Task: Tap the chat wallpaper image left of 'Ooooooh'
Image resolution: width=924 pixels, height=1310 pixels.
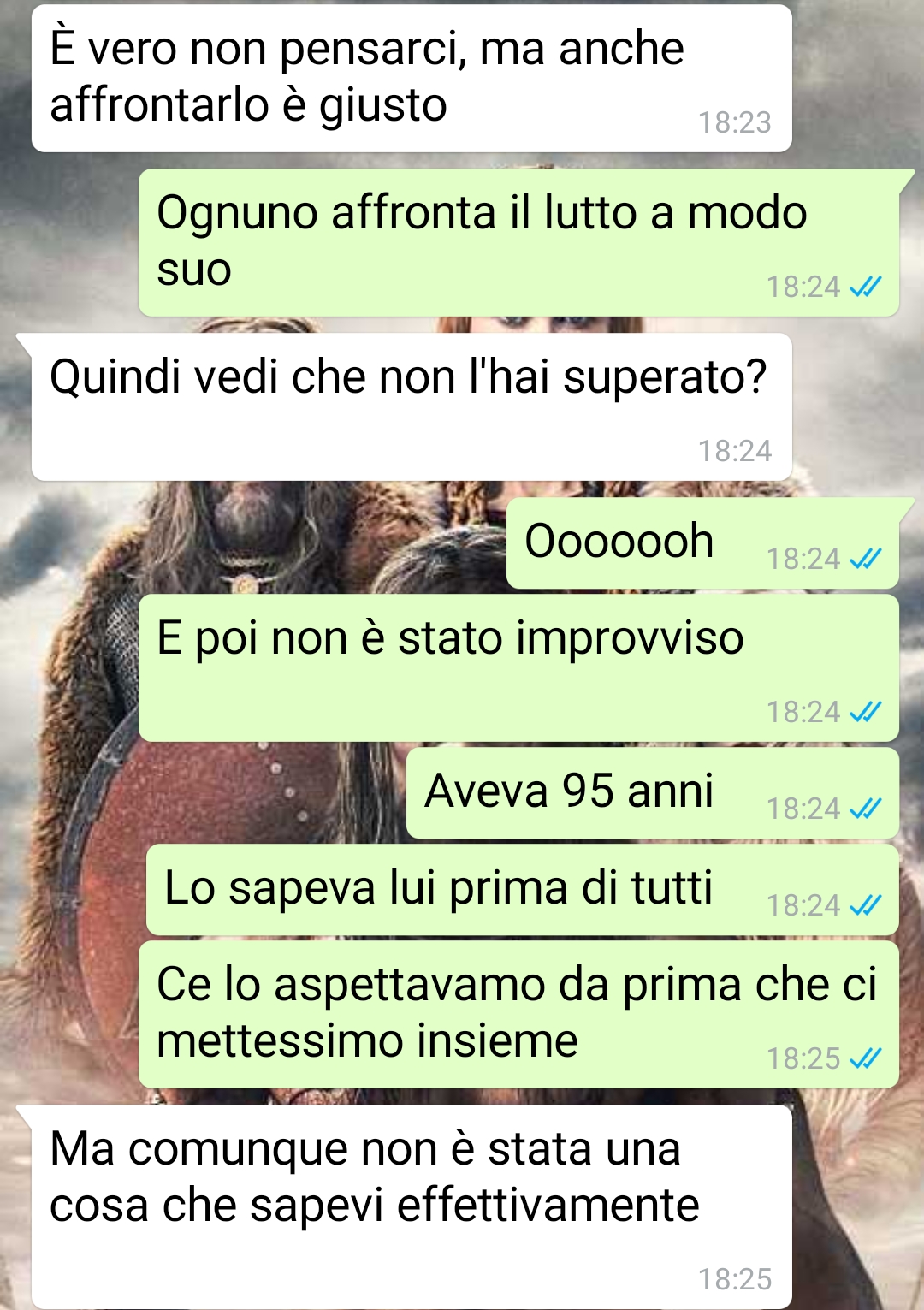Action: click(x=257, y=537)
